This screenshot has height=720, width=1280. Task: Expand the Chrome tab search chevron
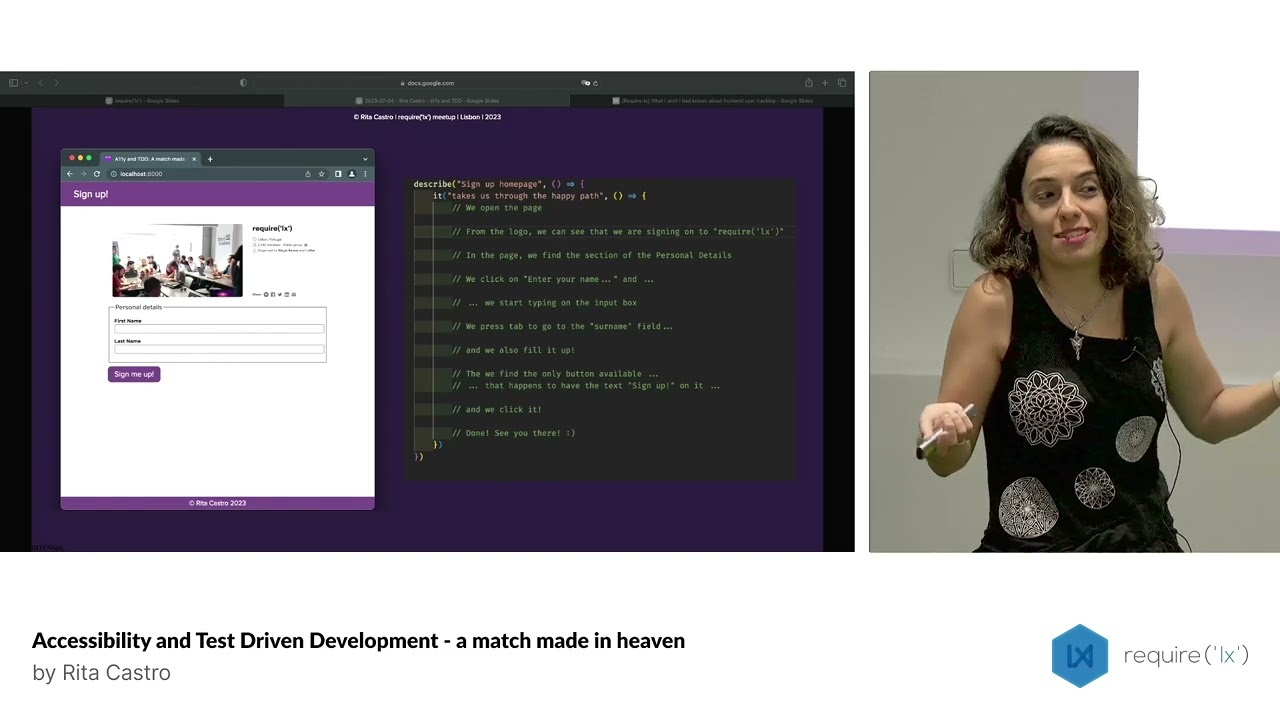click(365, 159)
